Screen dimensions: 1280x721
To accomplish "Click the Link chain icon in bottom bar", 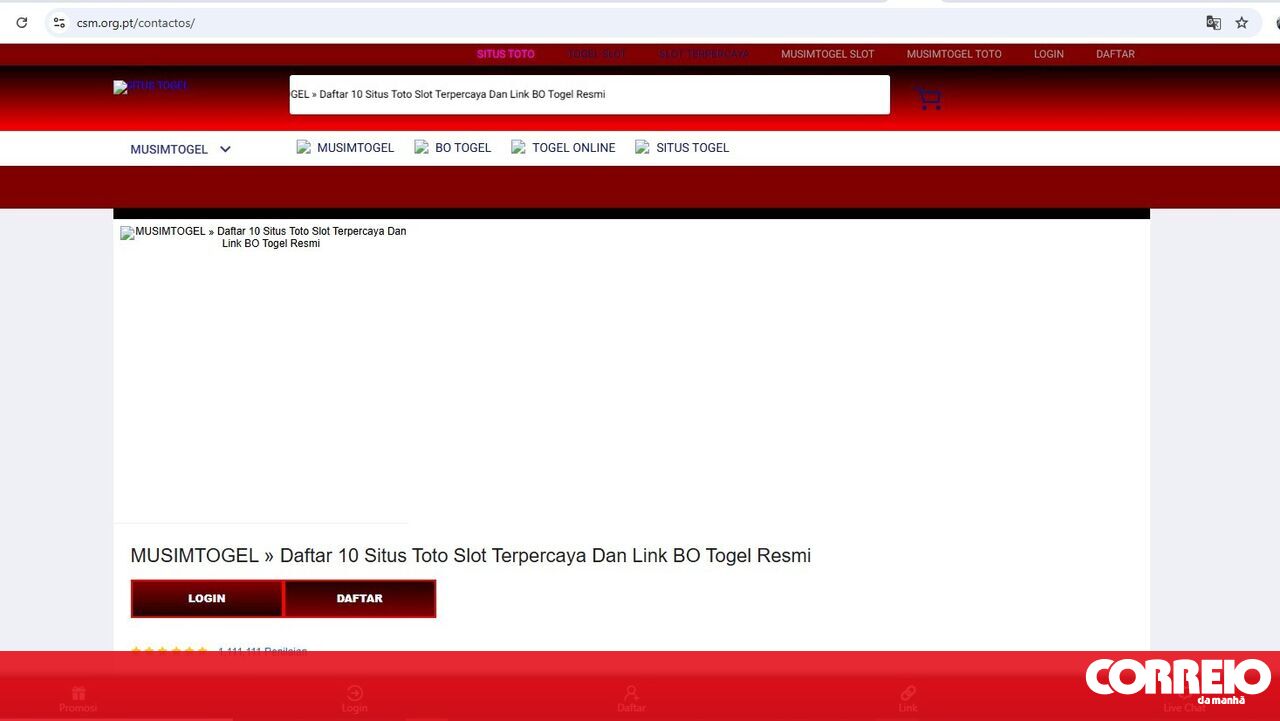I will pyautogui.click(x=907, y=693).
